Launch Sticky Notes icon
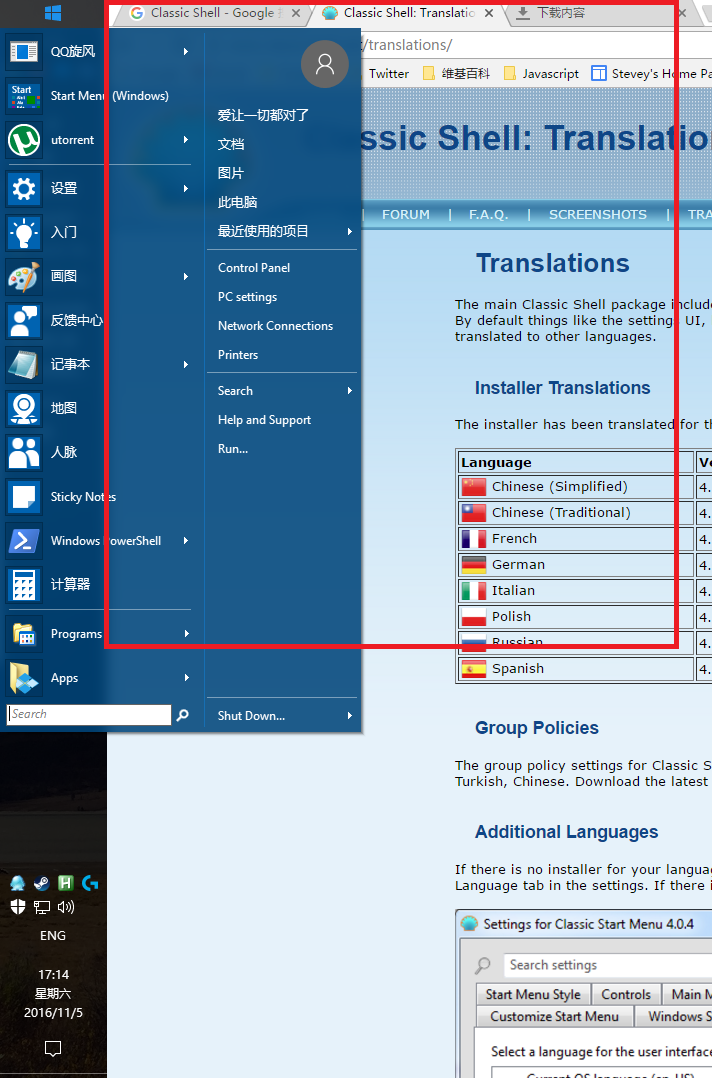The height and width of the screenshot is (1080, 712). coord(24,497)
